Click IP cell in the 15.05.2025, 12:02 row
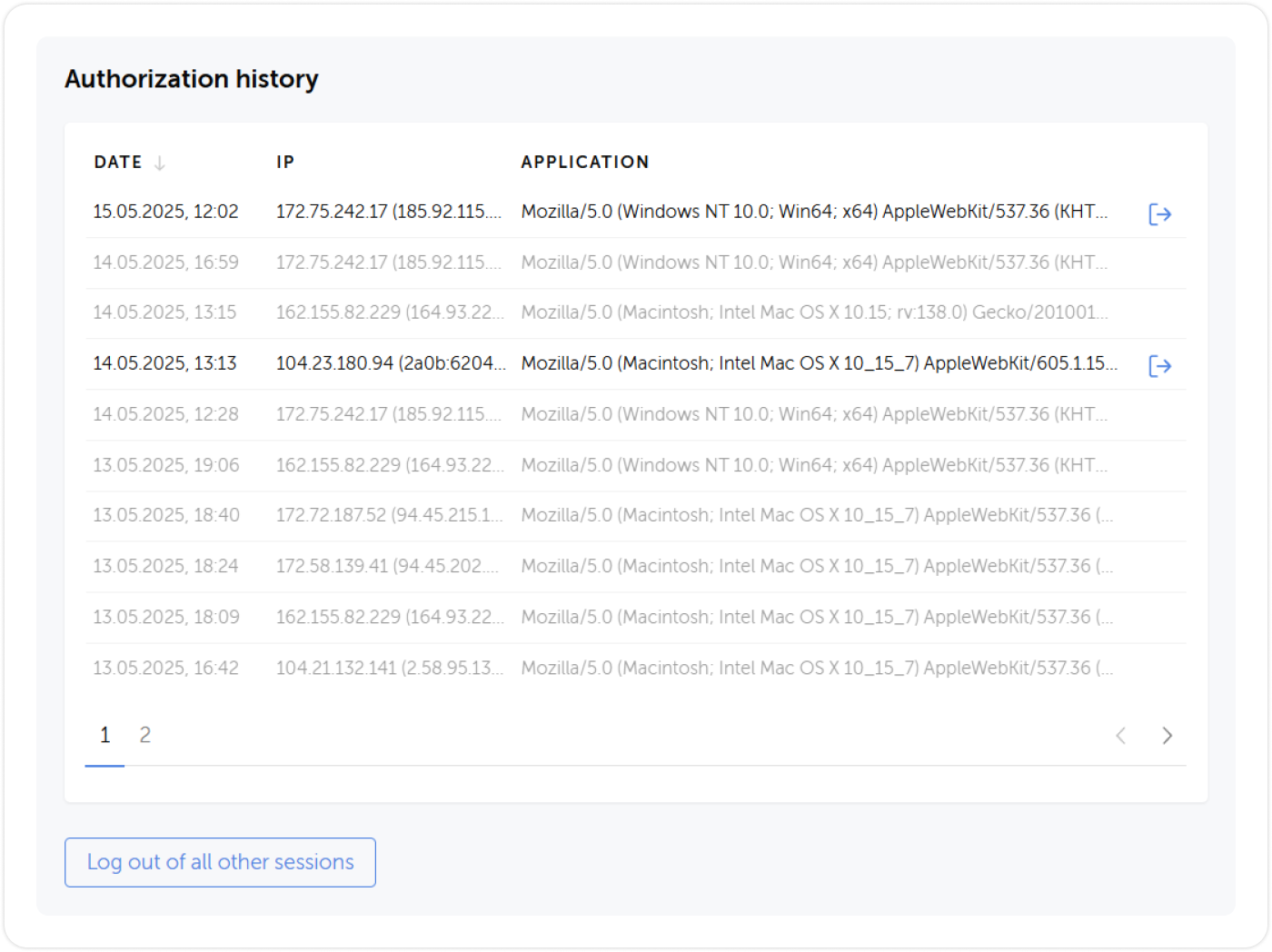The image size is (1272, 952). coord(389,212)
